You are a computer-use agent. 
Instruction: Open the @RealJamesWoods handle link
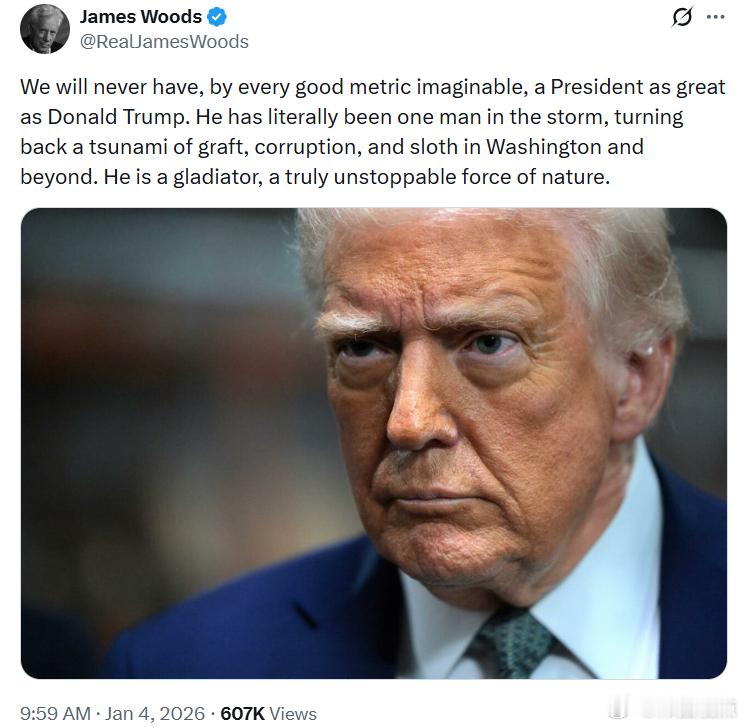tap(164, 42)
